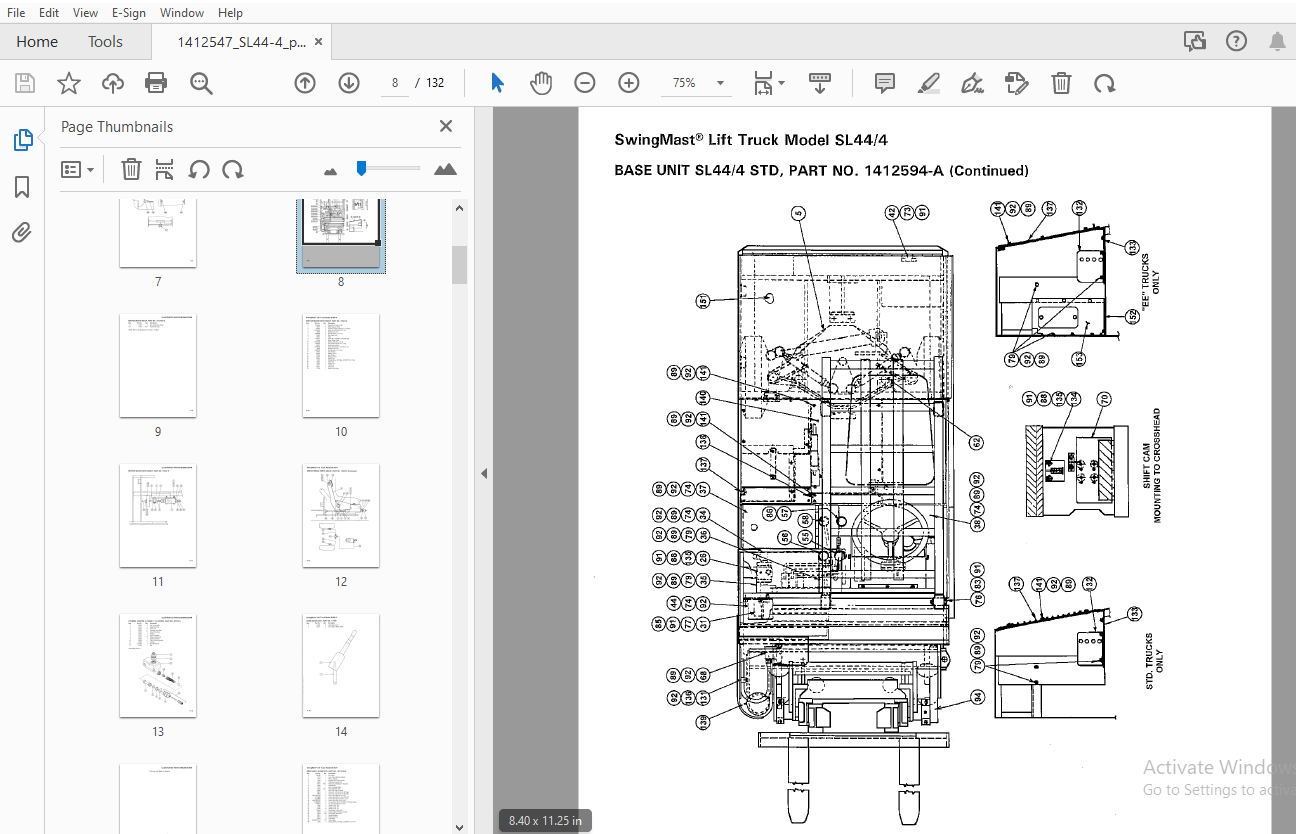Open the thumbnails options menu dropdown
1296x834 pixels.
point(77,169)
